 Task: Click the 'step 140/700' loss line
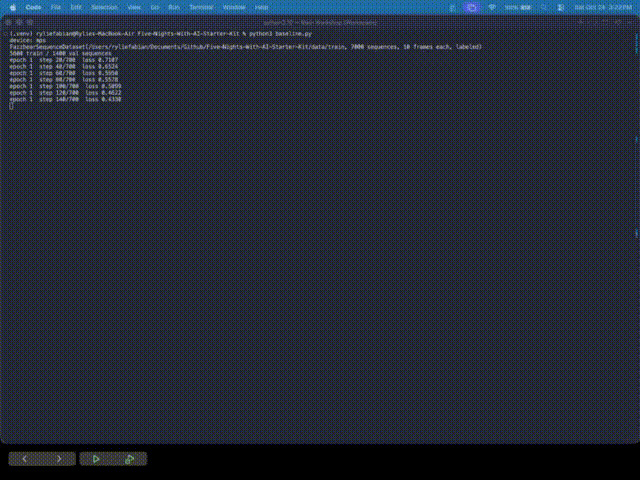[65, 99]
